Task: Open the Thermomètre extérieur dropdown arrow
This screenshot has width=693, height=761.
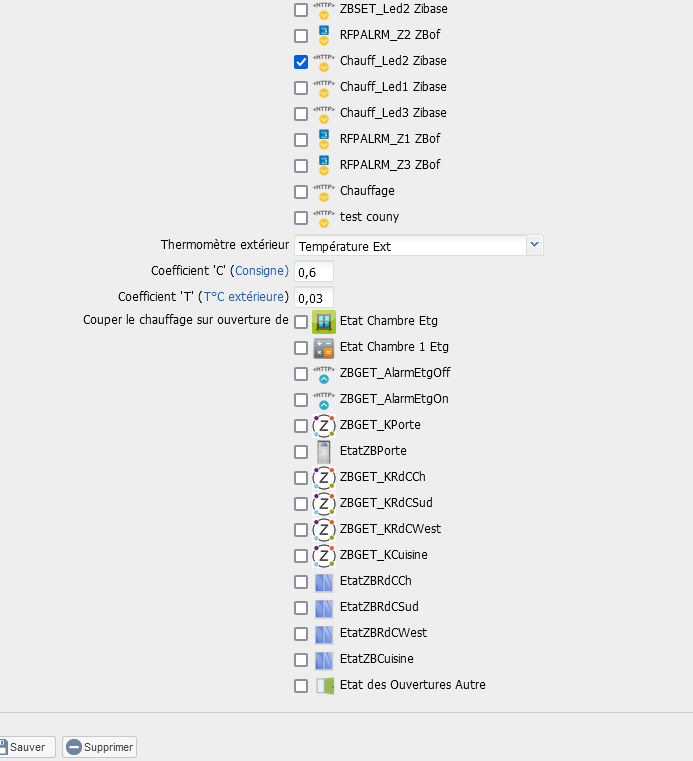Action: click(534, 245)
